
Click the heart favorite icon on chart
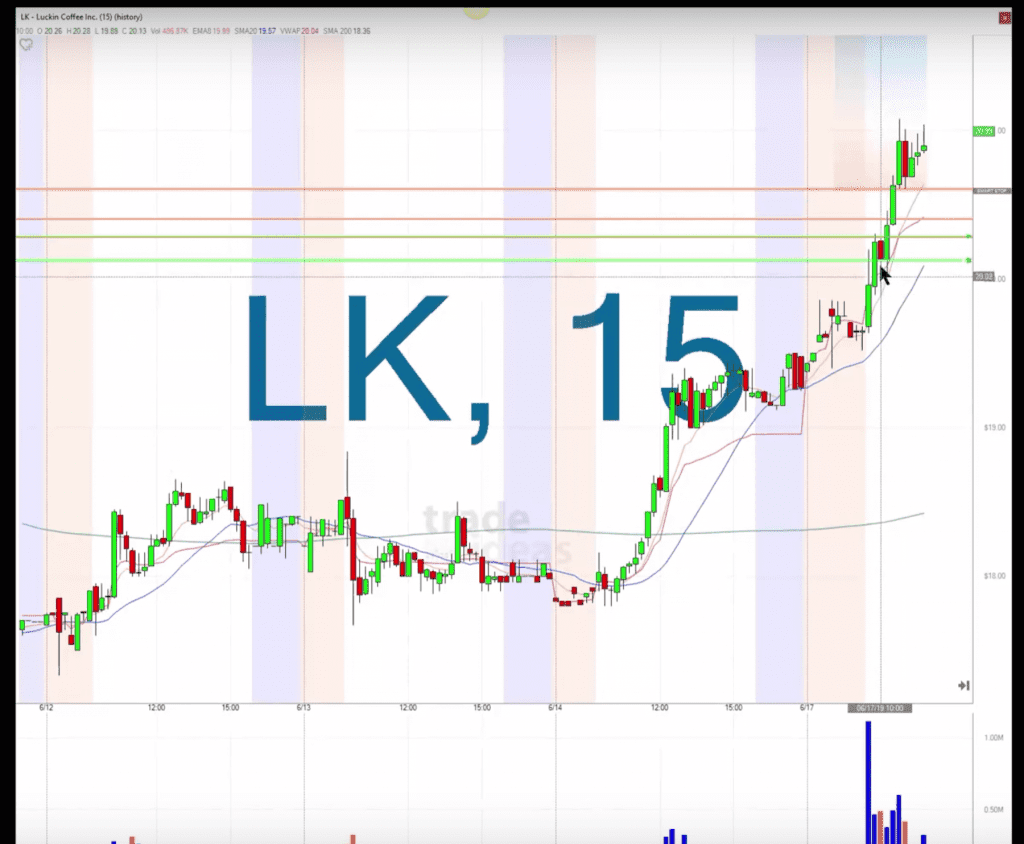point(26,45)
